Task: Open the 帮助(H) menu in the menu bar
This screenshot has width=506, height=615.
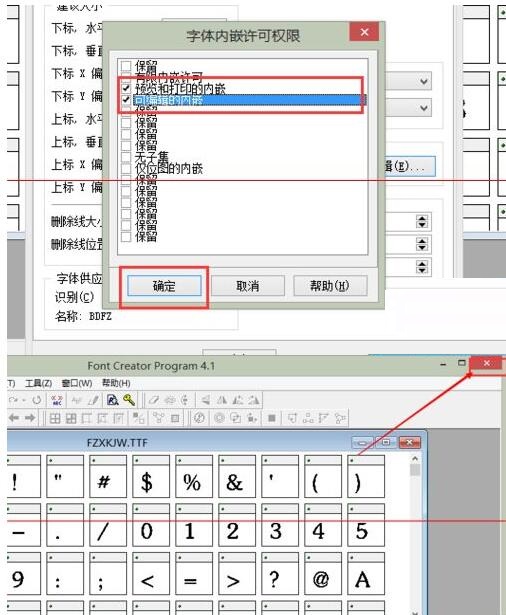Action: pyautogui.click(x=116, y=383)
